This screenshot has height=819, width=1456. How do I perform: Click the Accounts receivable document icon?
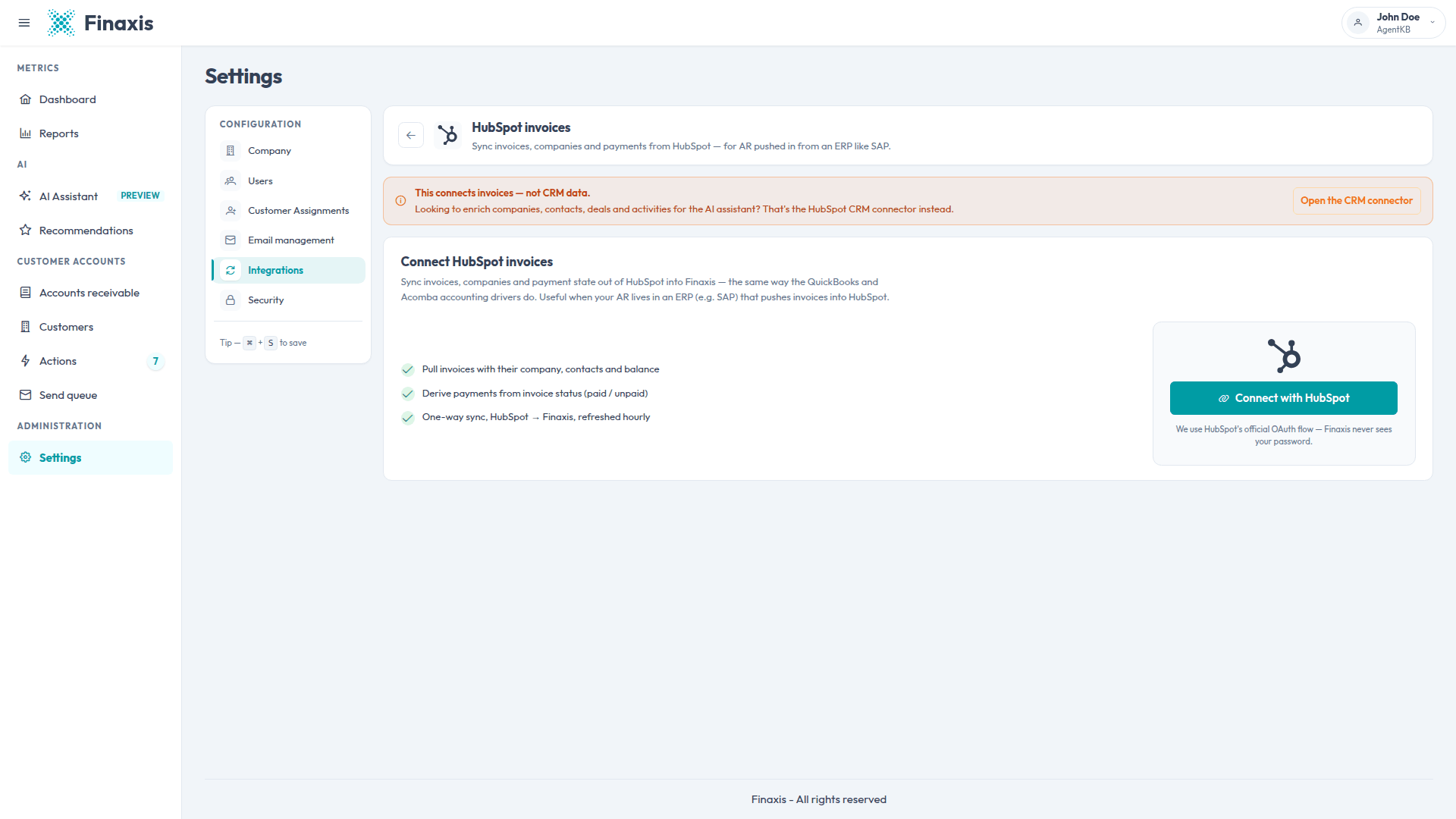[26, 293]
